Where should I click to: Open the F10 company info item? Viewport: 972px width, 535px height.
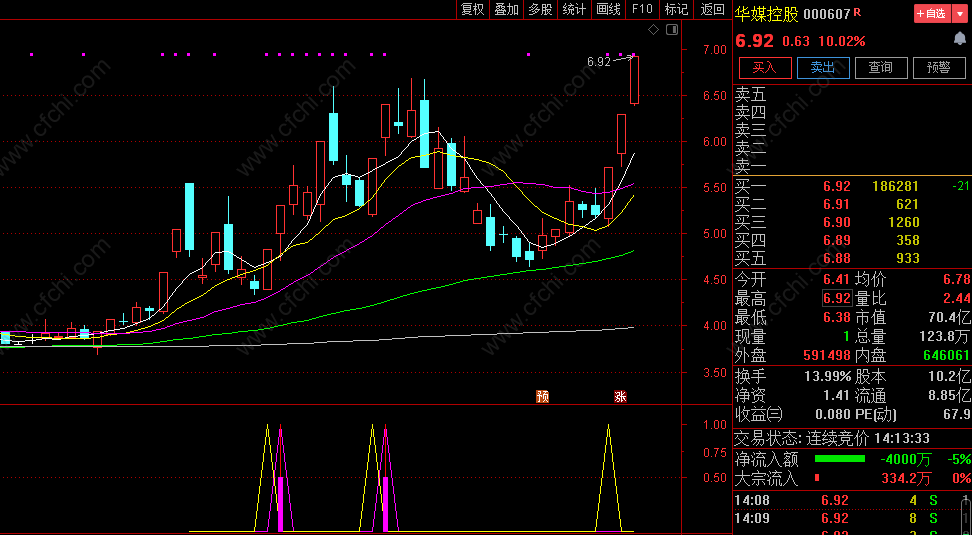tap(642, 9)
